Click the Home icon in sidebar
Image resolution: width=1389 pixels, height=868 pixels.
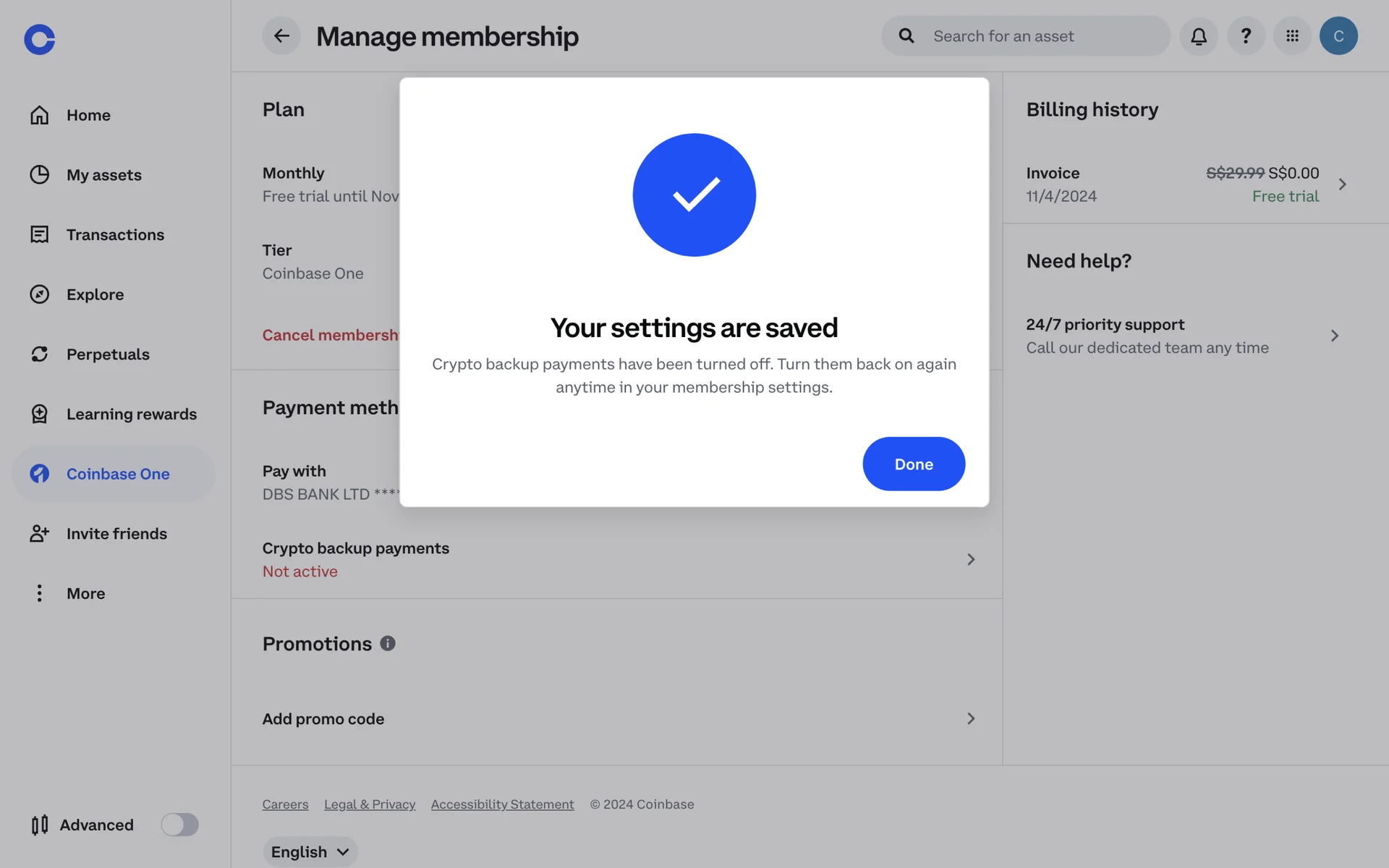coord(40,115)
